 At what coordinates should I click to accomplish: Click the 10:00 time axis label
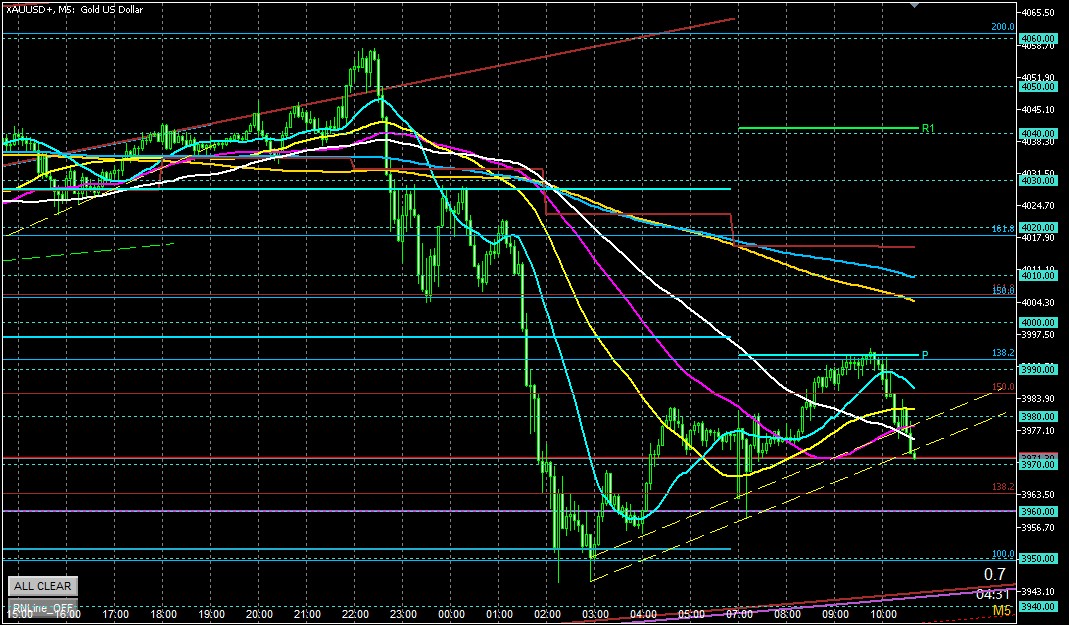point(883,614)
